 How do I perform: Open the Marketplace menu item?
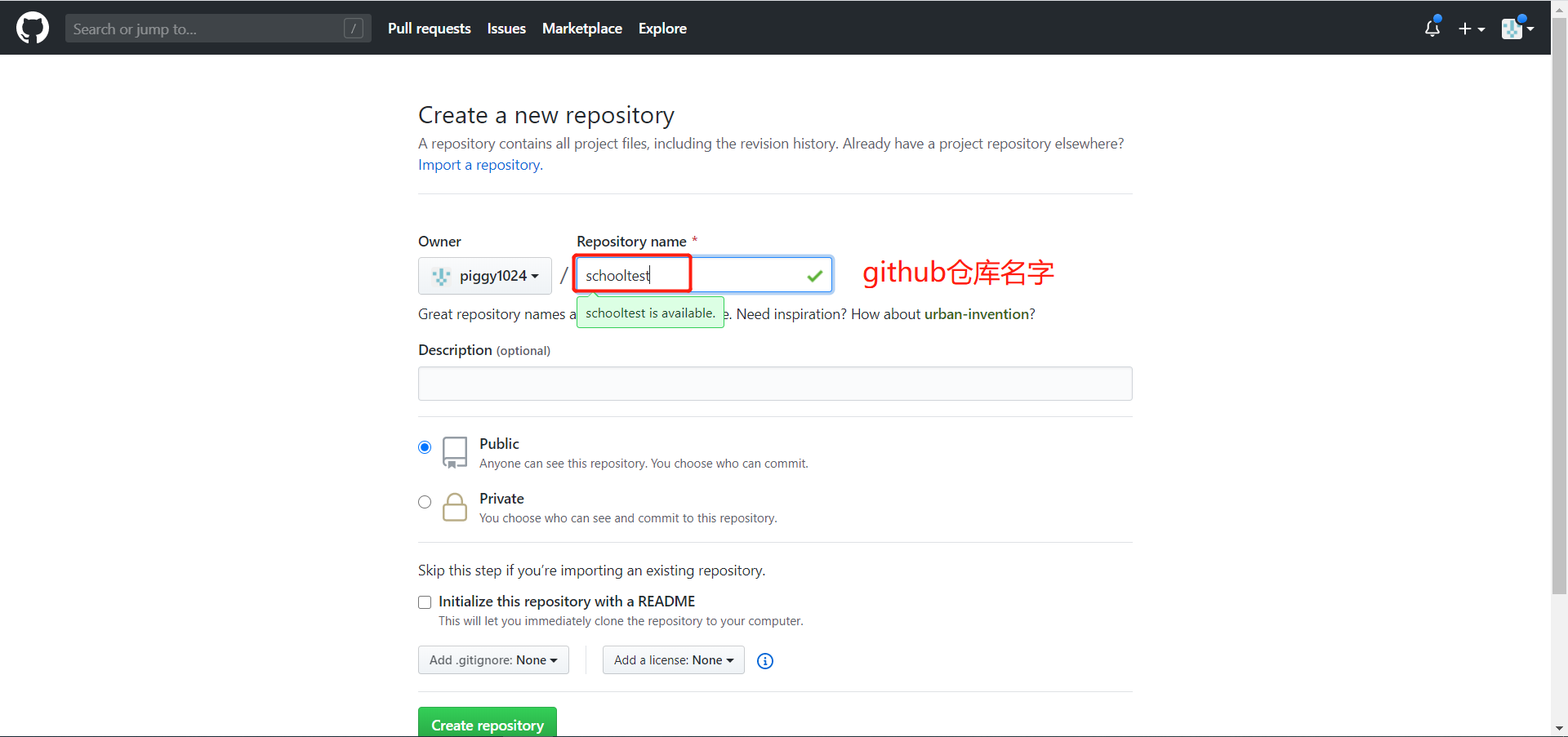point(581,28)
